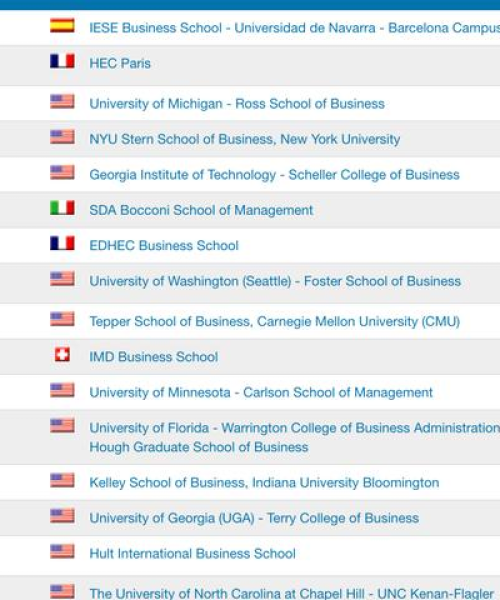The image size is (500, 600).
Task: Click the Italy flag beside SDA Bocconi
Action: (62, 208)
